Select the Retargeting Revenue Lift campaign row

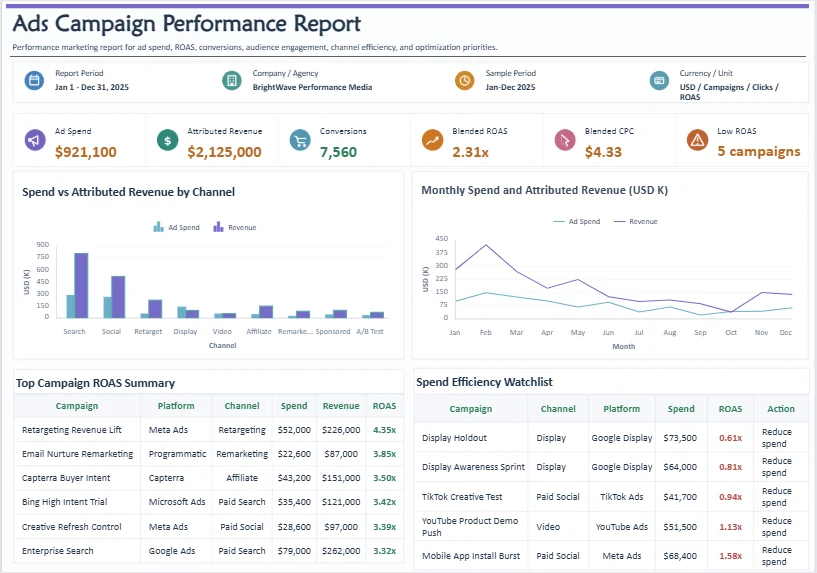pyautogui.click(x=208, y=430)
